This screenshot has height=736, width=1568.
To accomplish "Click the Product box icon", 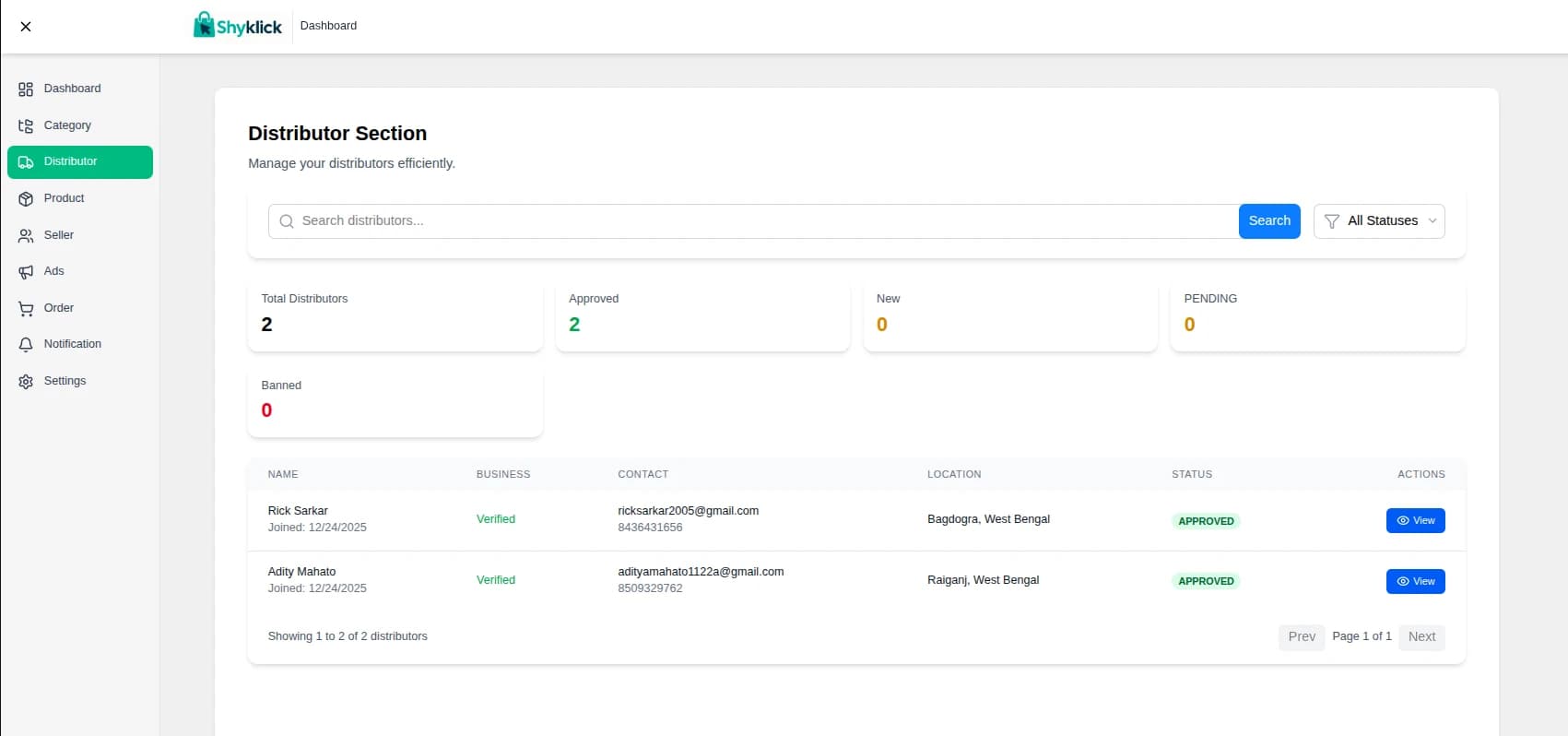I will [26, 199].
